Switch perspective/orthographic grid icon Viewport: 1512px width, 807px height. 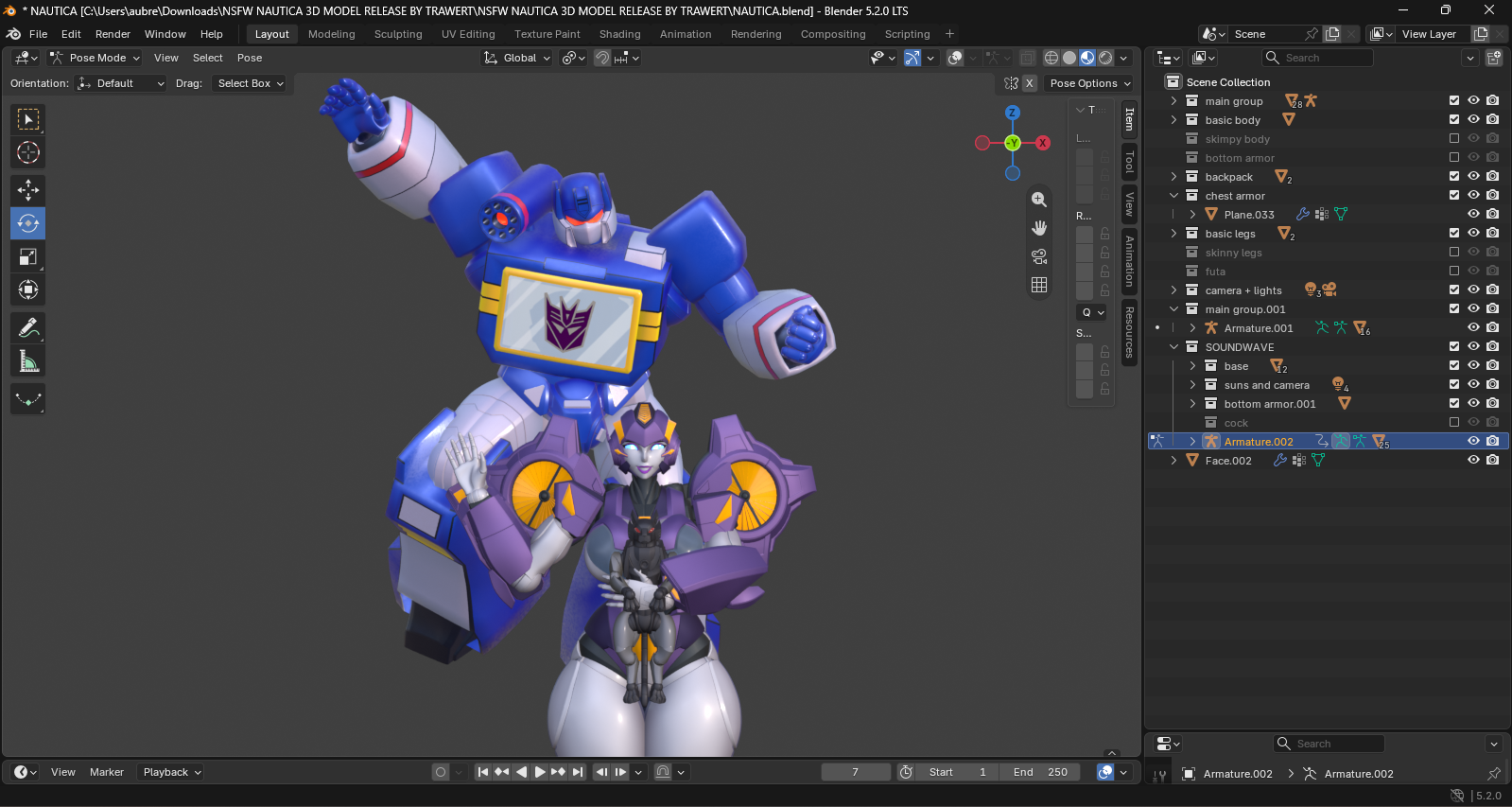[x=1039, y=285]
